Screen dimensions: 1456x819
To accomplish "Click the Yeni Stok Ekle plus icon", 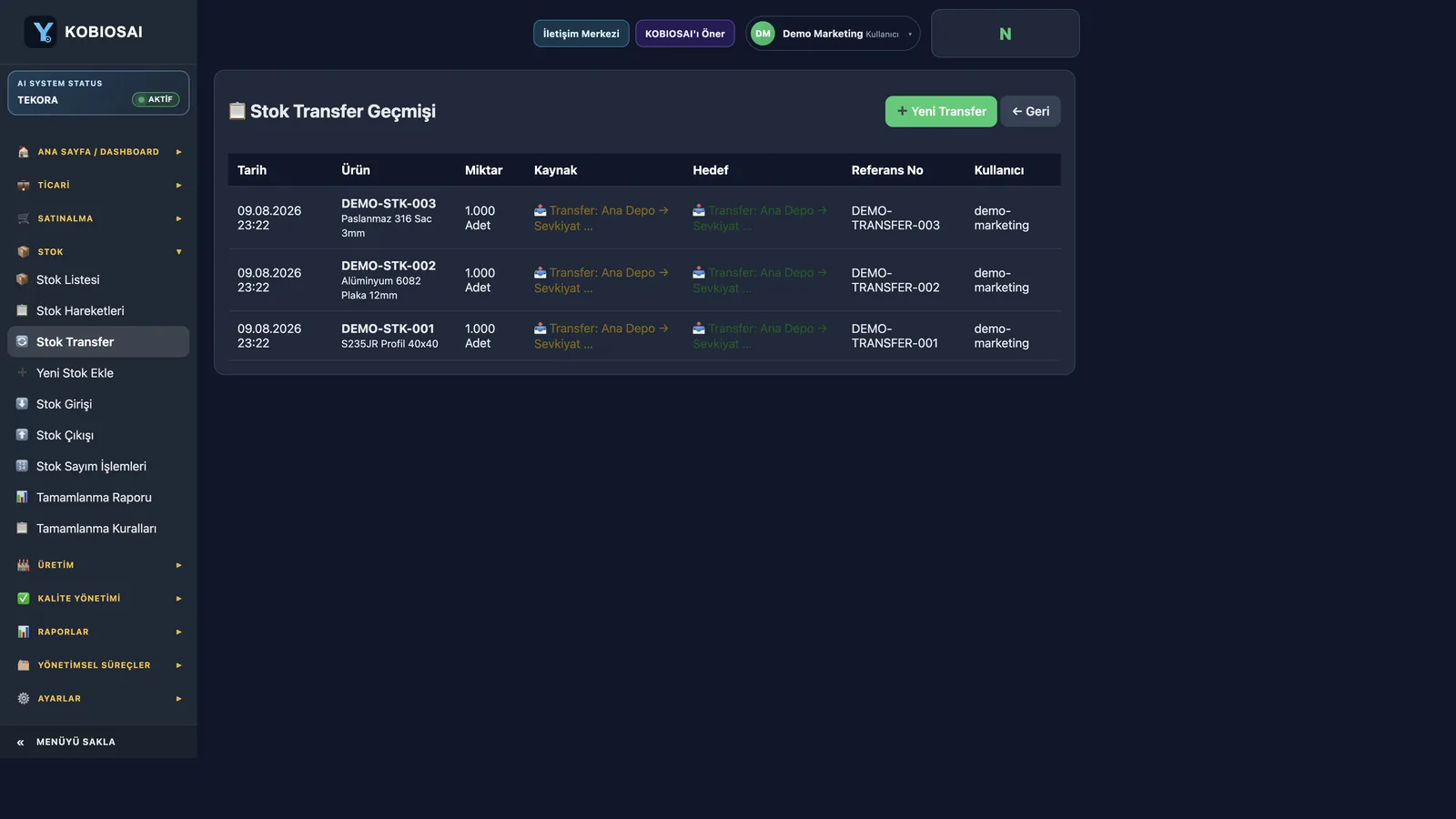I will (x=22, y=372).
